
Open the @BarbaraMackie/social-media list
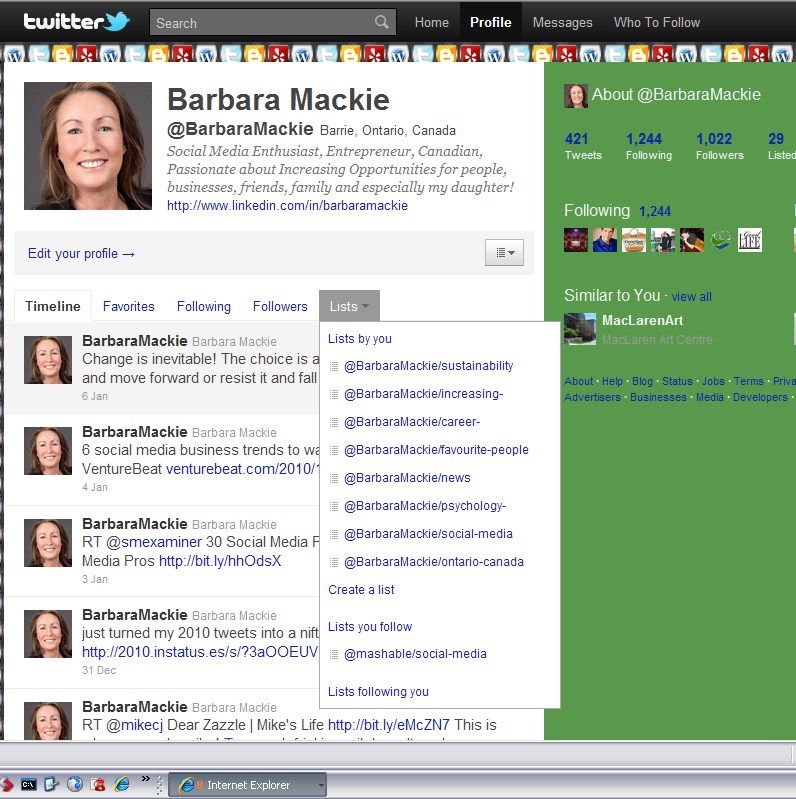point(428,534)
